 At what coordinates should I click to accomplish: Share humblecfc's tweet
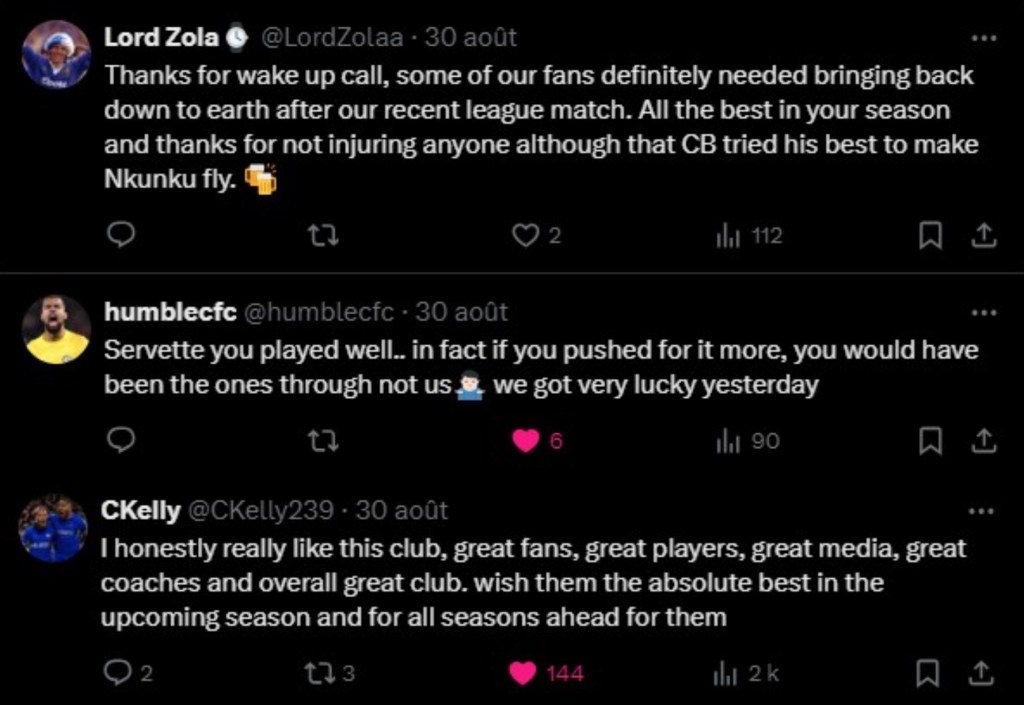pyautogui.click(x=984, y=440)
